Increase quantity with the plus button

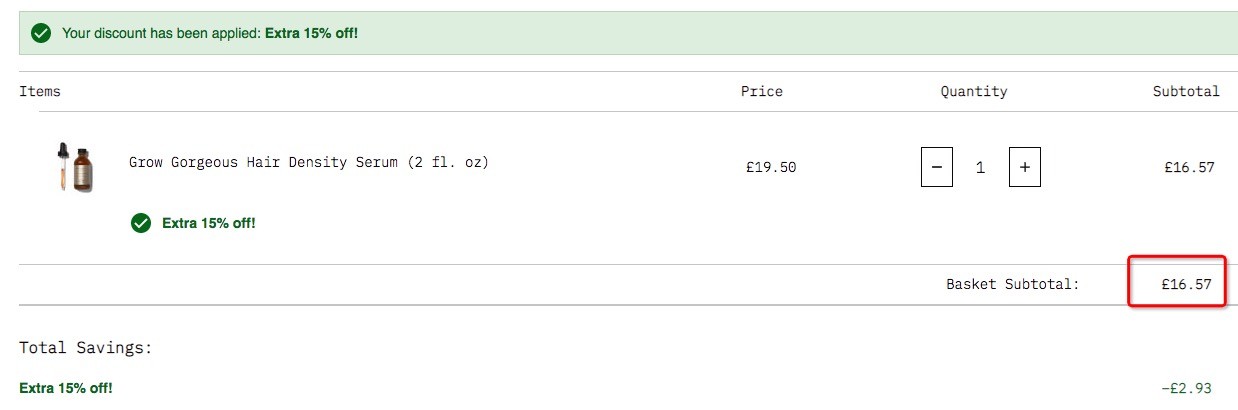coord(1024,167)
